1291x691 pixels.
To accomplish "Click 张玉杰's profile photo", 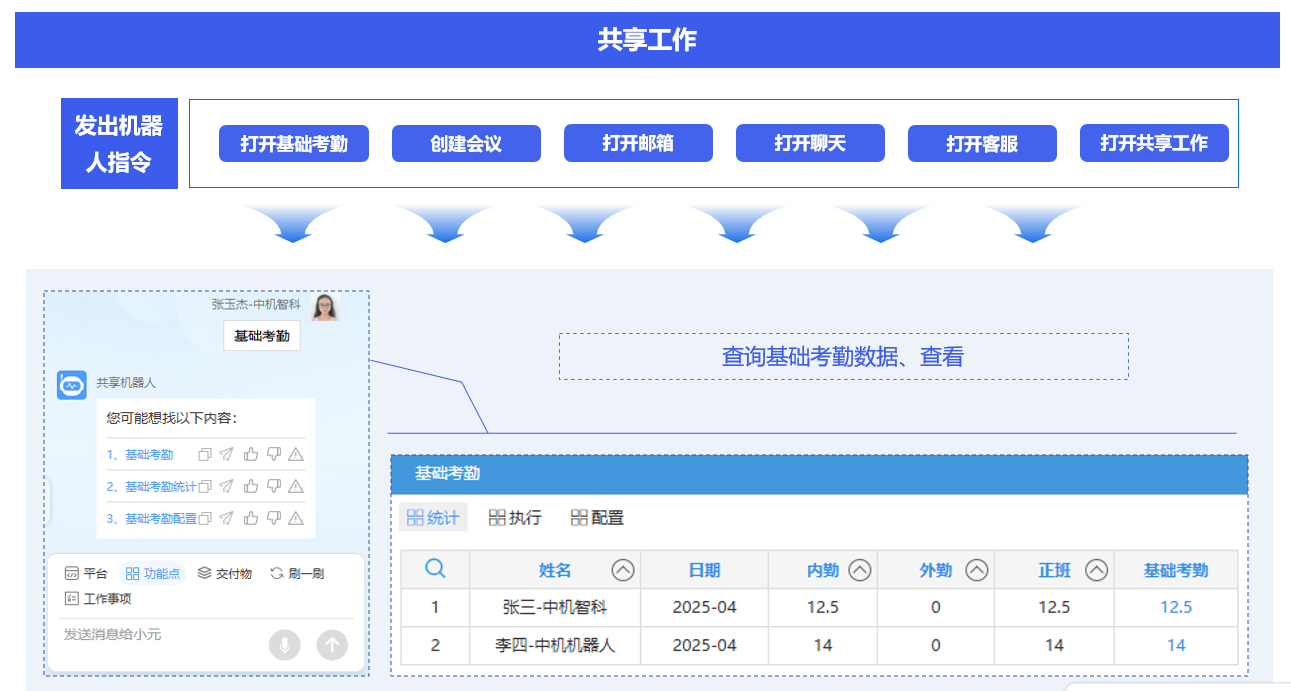I will click(325, 307).
